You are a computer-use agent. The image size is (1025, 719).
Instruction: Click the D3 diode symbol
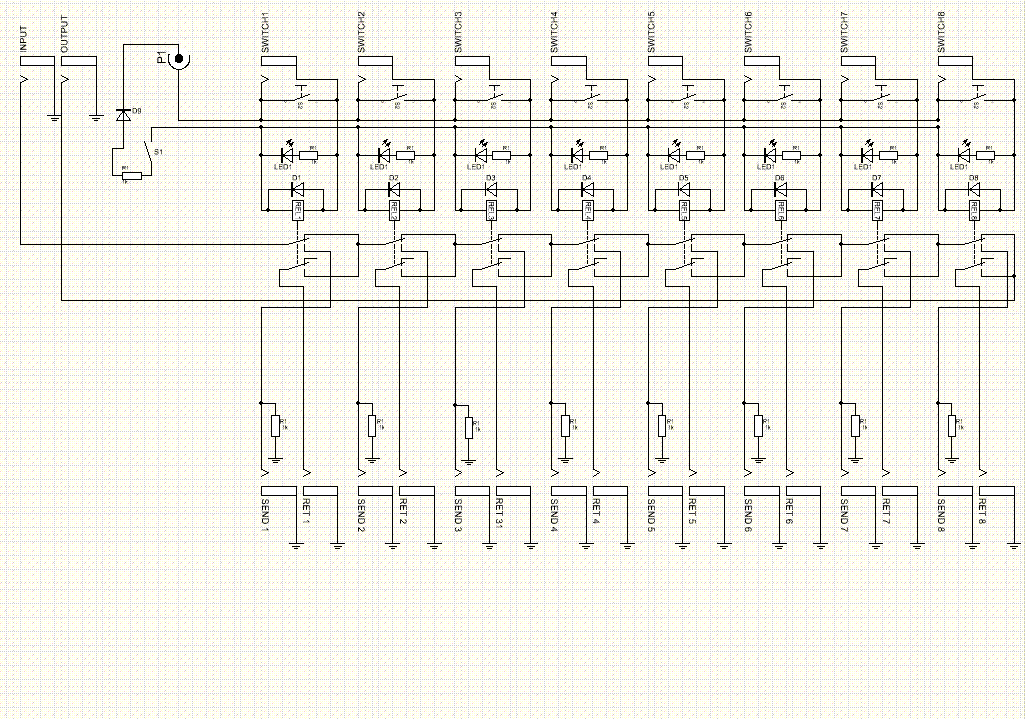click(x=490, y=190)
